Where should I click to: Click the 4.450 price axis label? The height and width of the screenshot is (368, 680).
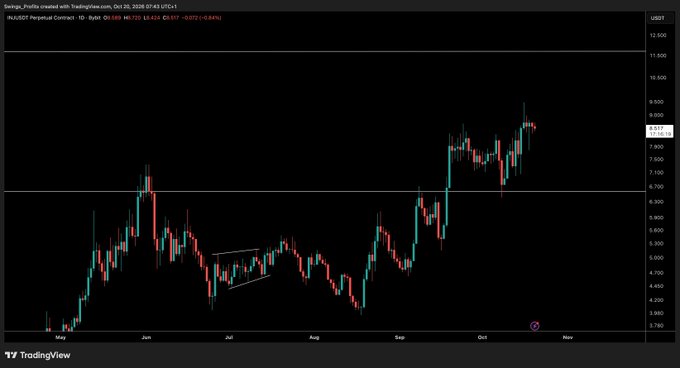pyautogui.click(x=656, y=286)
